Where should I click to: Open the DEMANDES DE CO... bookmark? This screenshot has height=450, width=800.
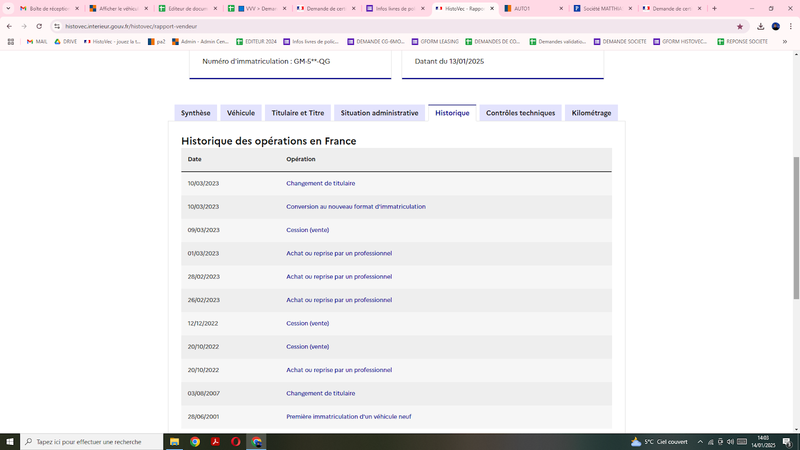click(x=492, y=41)
